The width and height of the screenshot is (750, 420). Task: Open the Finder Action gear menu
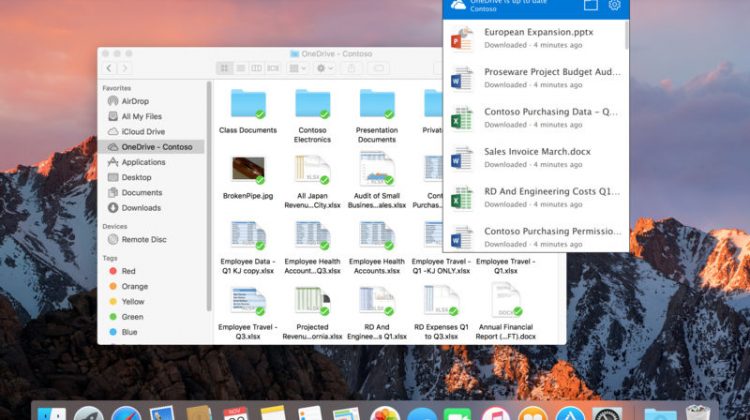point(325,68)
